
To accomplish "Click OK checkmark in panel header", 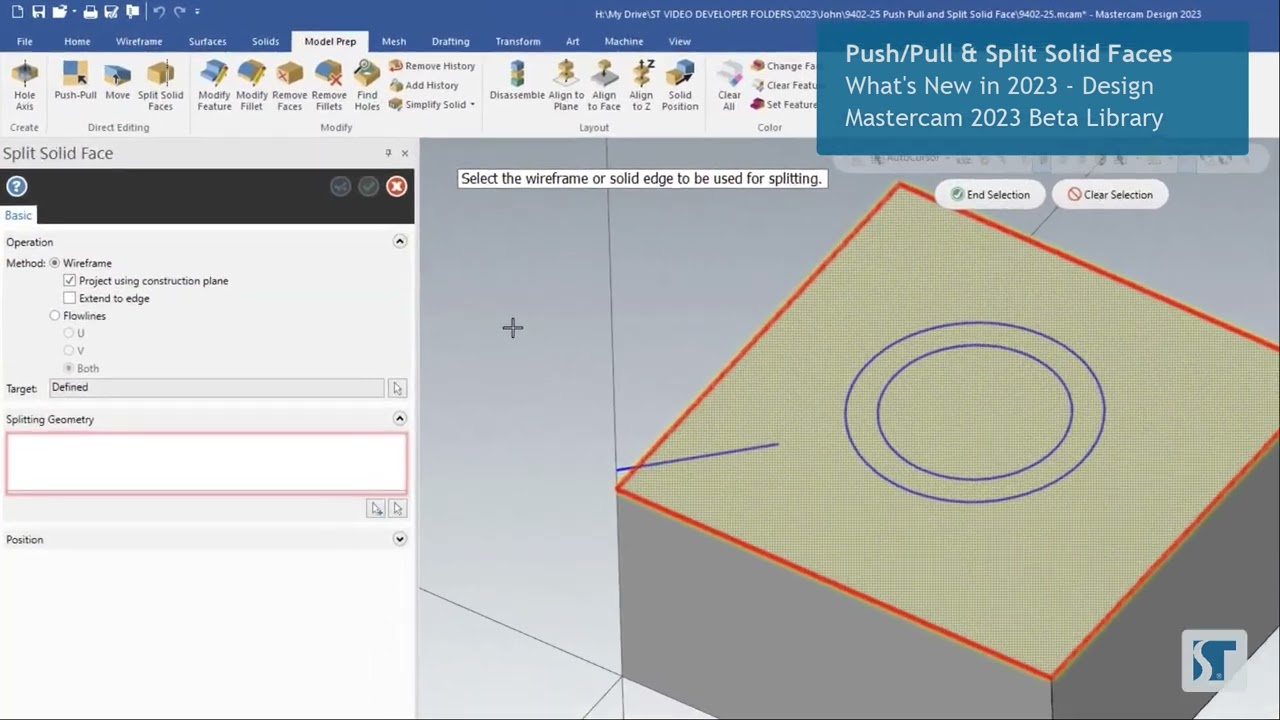I will click(x=369, y=186).
